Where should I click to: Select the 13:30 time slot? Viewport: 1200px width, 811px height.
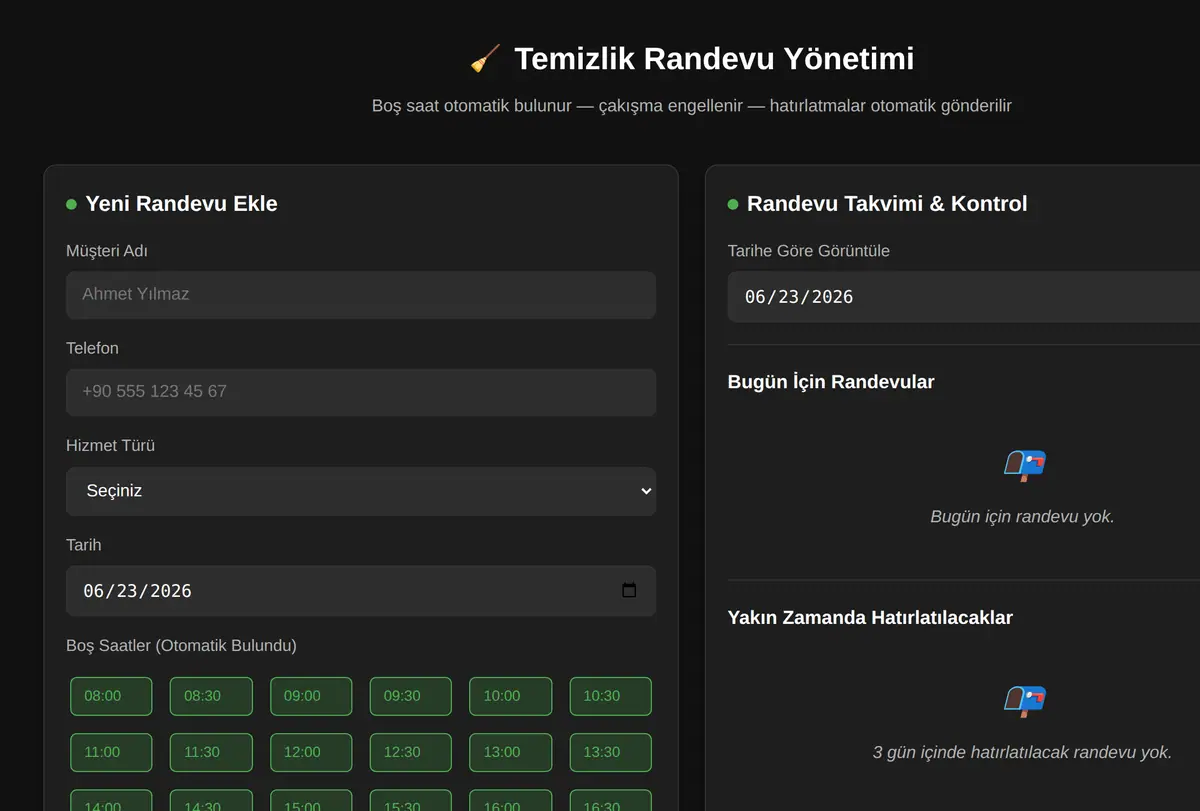click(x=611, y=752)
